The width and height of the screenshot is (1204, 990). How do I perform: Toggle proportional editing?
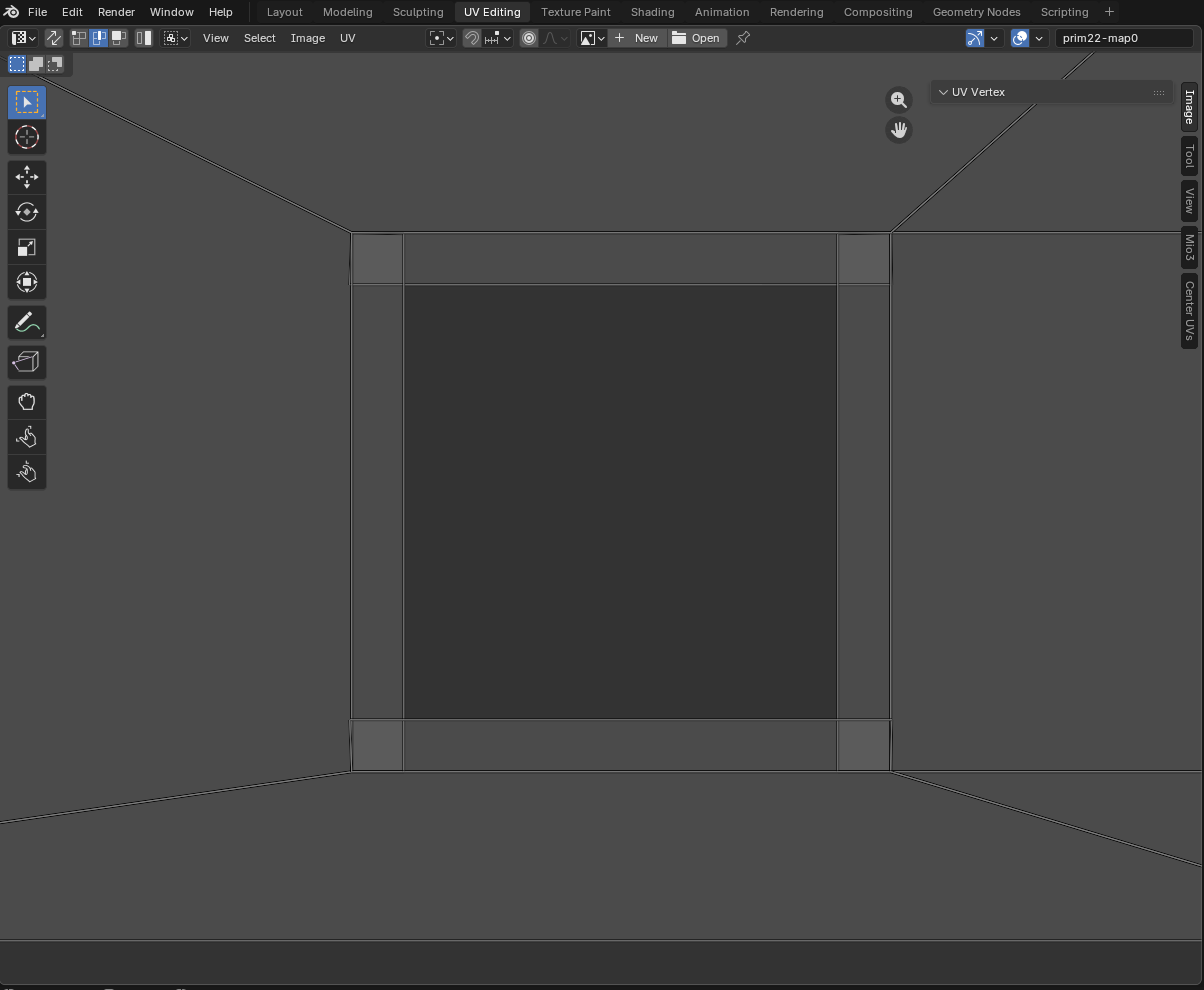[x=529, y=38]
